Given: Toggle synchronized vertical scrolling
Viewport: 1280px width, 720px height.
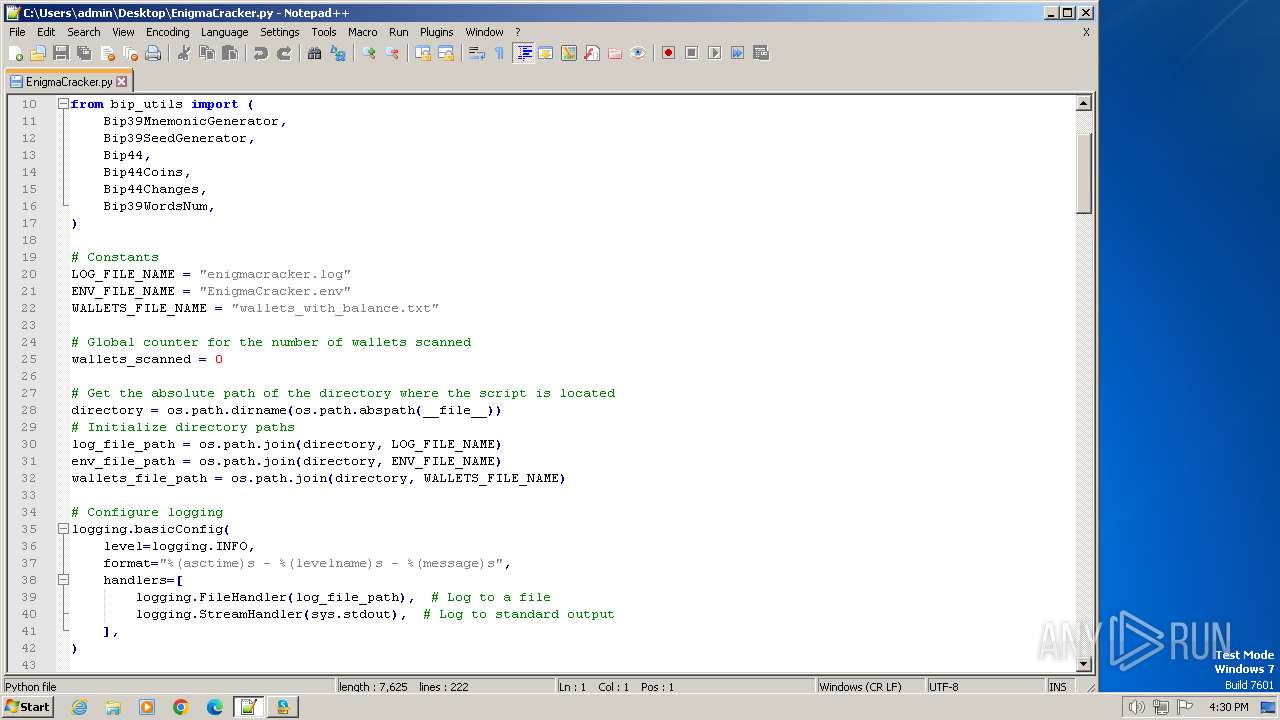Looking at the screenshot, I should click(423, 53).
